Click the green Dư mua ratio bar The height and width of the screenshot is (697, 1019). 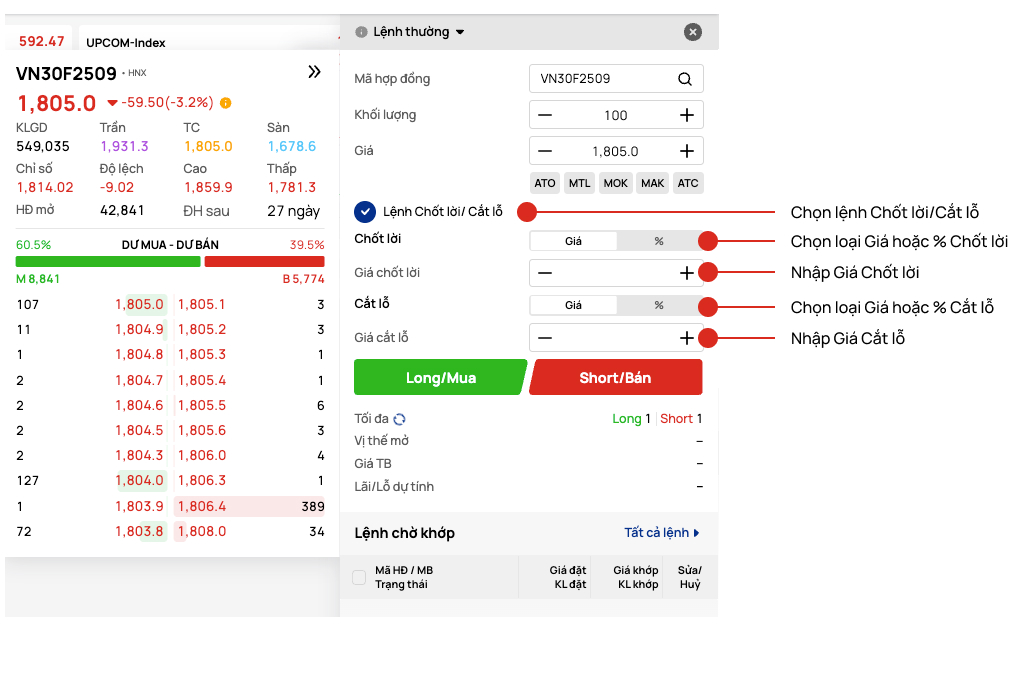click(x=108, y=262)
